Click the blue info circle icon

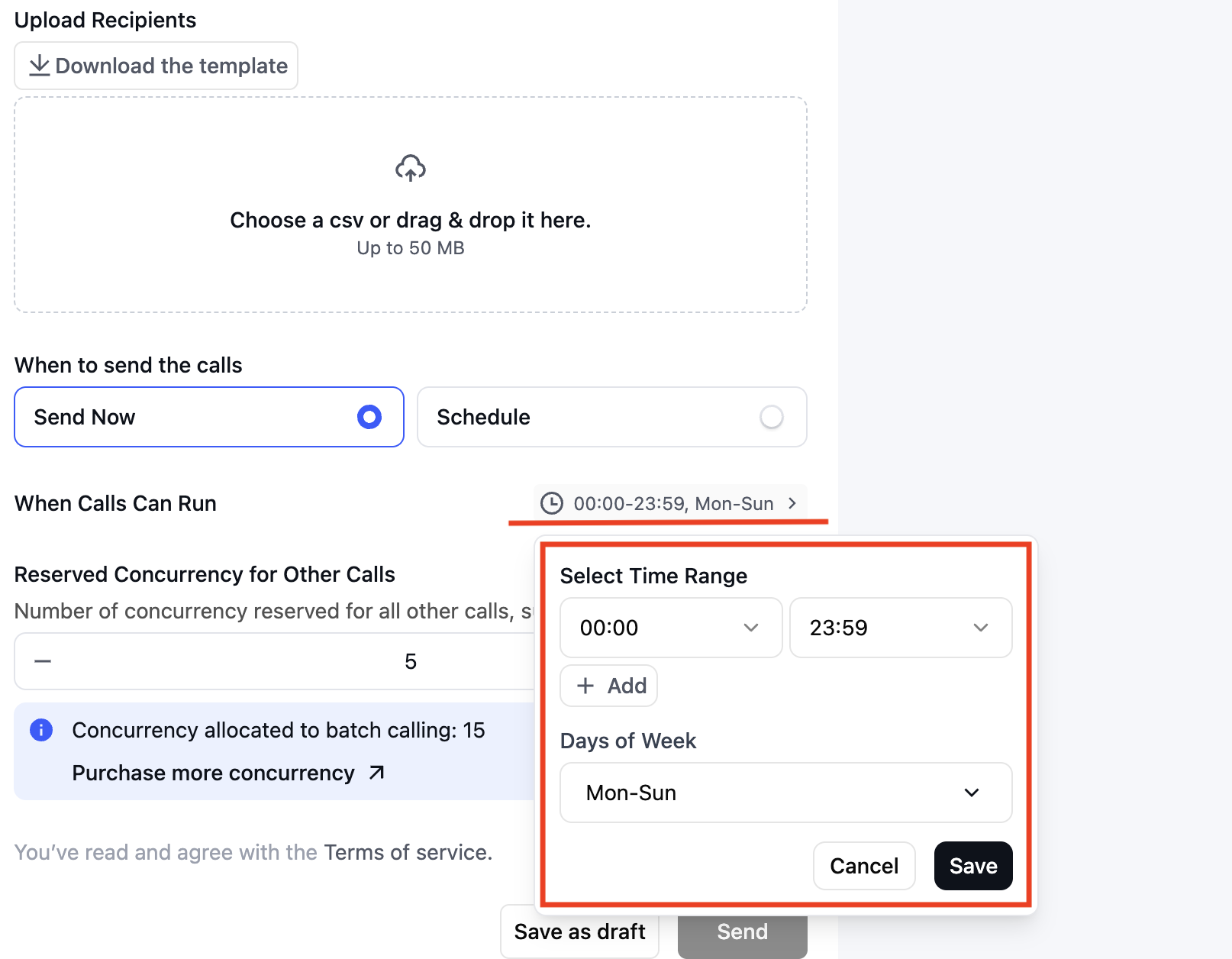point(41,730)
